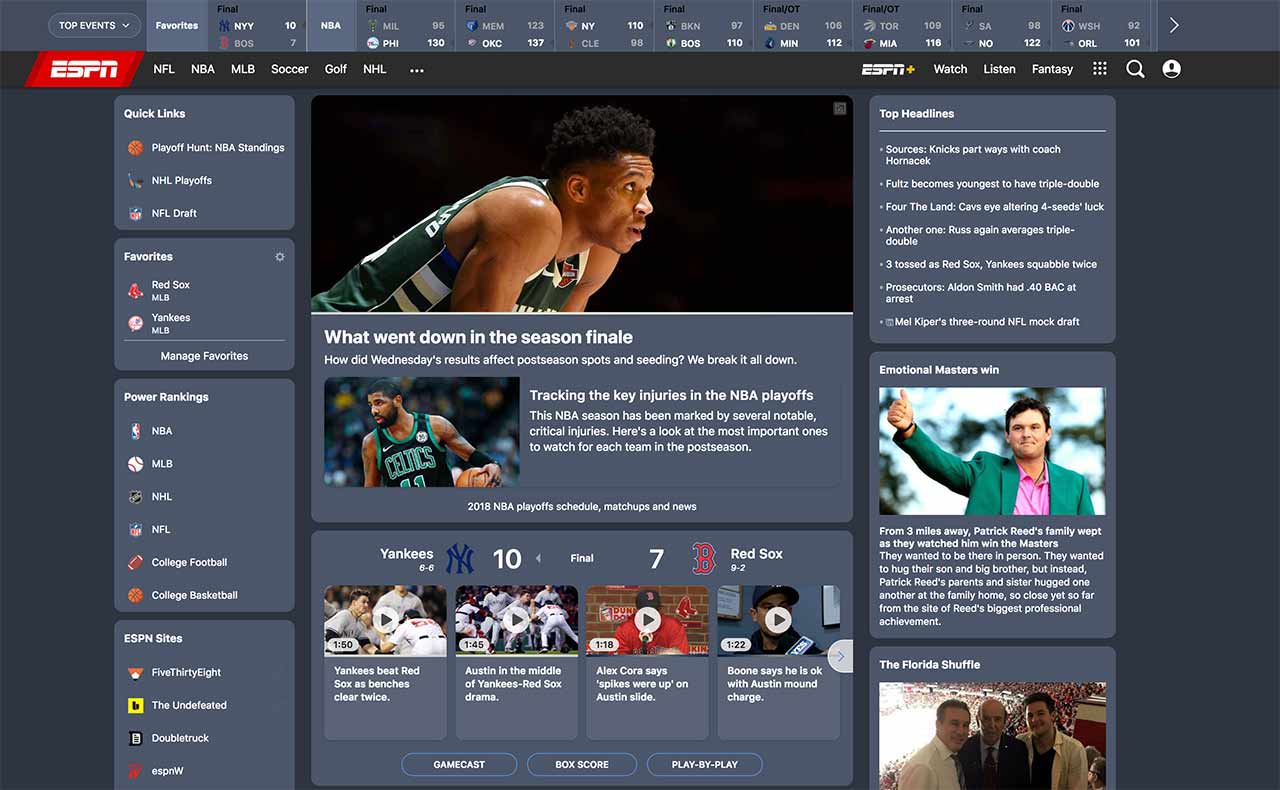Click the Manage Favorites link

coord(205,356)
